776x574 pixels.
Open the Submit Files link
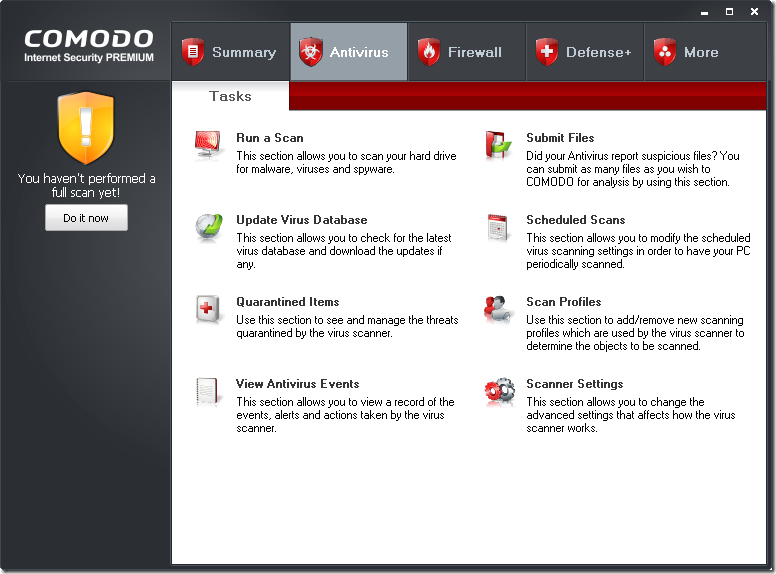tap(560, 138)
